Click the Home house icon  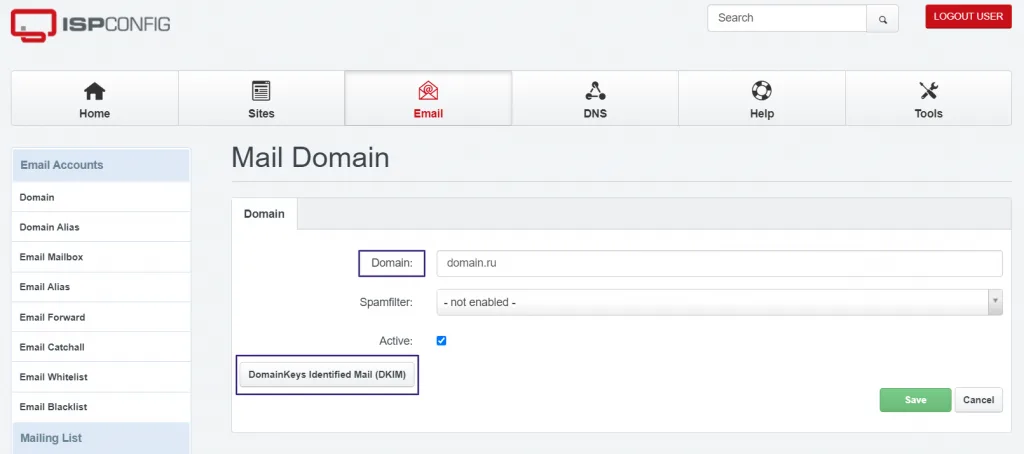[95, 91]
